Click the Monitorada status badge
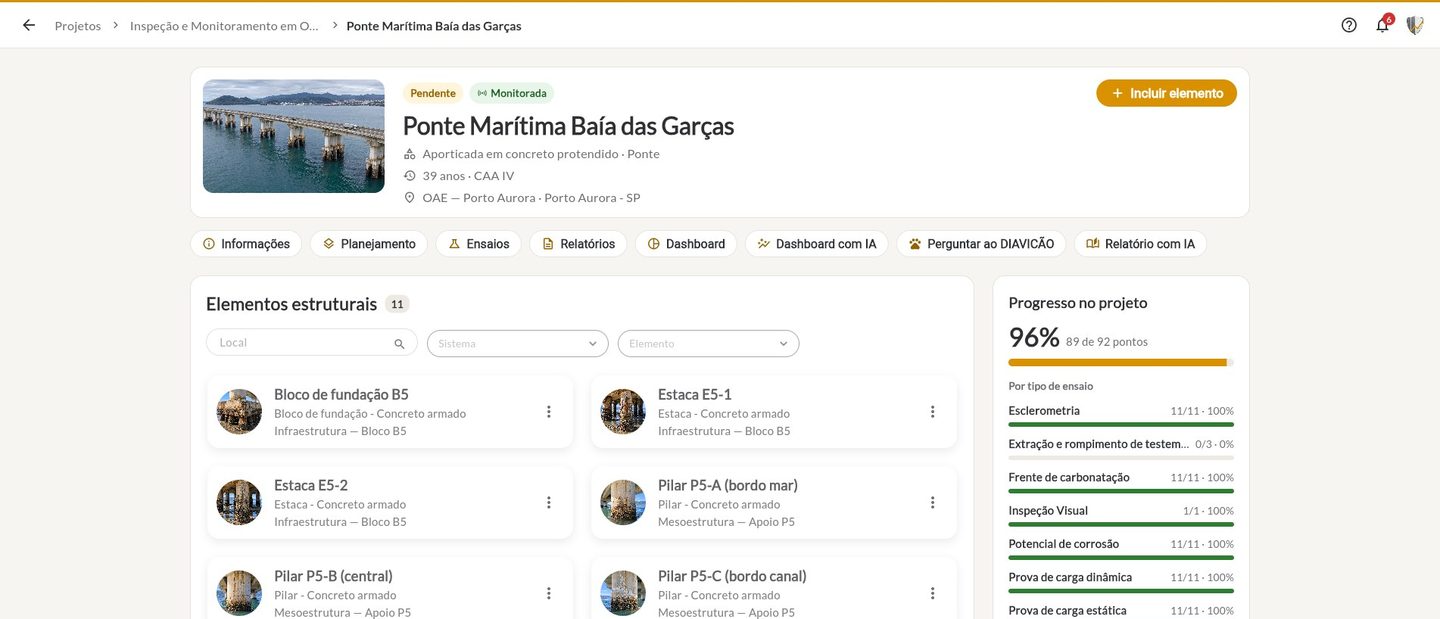1440x619 pixels. coord(511,93)
